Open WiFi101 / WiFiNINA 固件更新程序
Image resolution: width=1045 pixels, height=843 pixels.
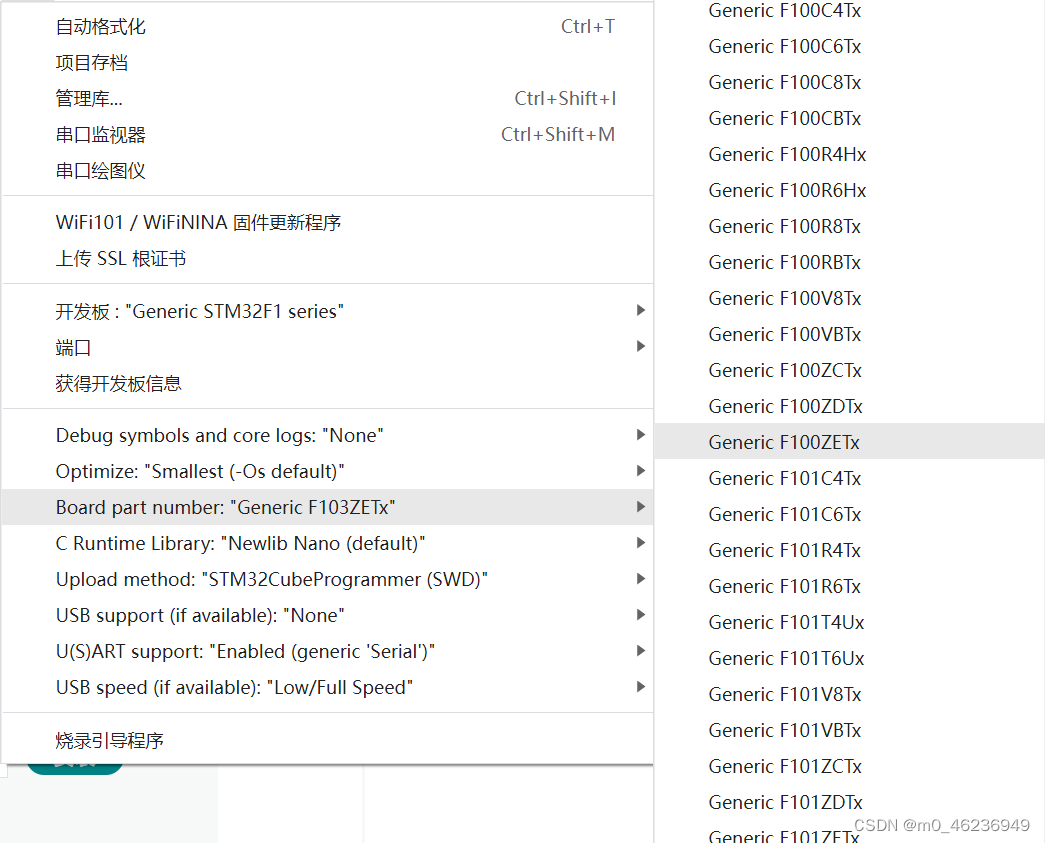[327, 223]
